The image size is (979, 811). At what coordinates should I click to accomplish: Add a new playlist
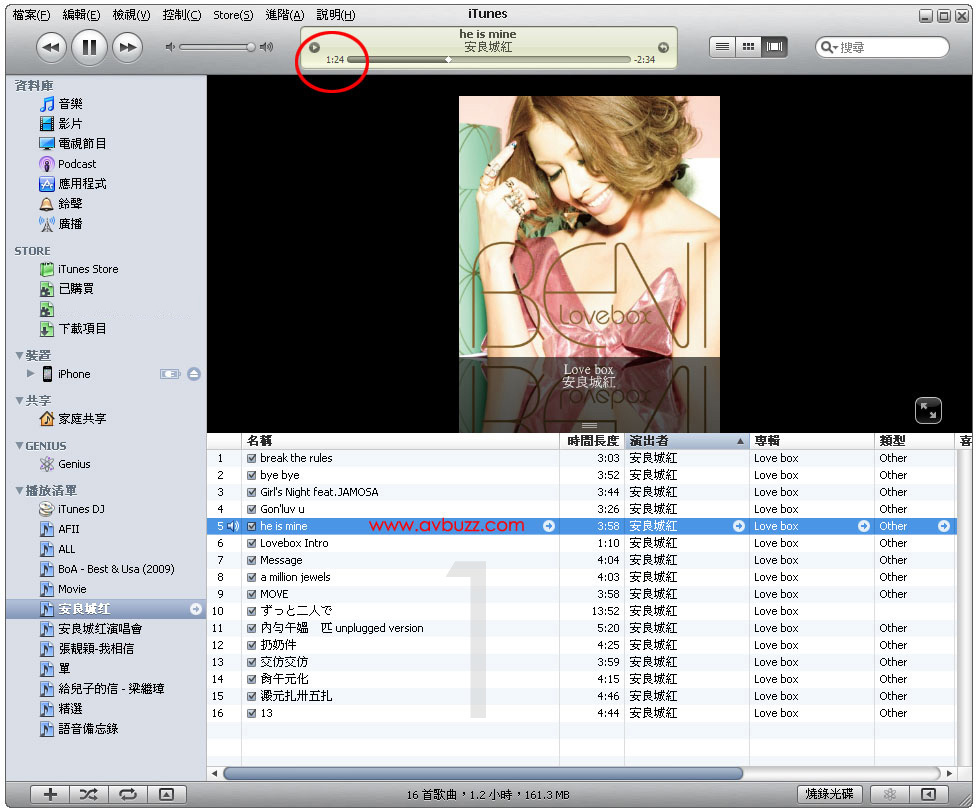pyautogui.click(x=50, y=795)
